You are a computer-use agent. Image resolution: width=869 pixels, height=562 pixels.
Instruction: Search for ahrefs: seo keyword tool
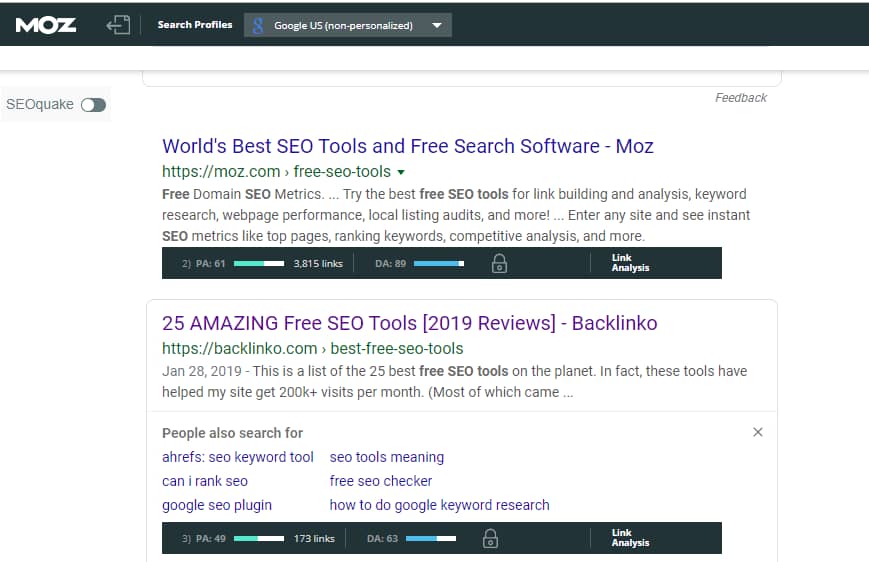(238, 457)
